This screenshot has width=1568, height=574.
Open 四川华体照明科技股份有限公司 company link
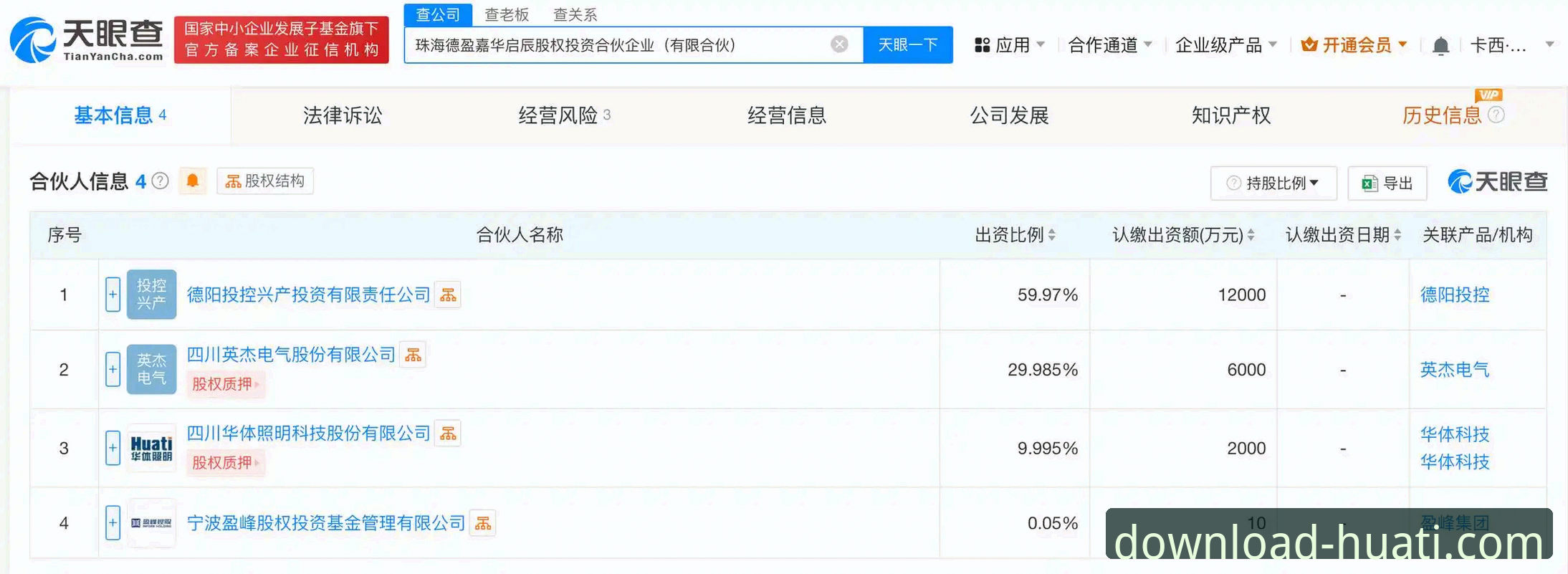click(x=308, y=434)
